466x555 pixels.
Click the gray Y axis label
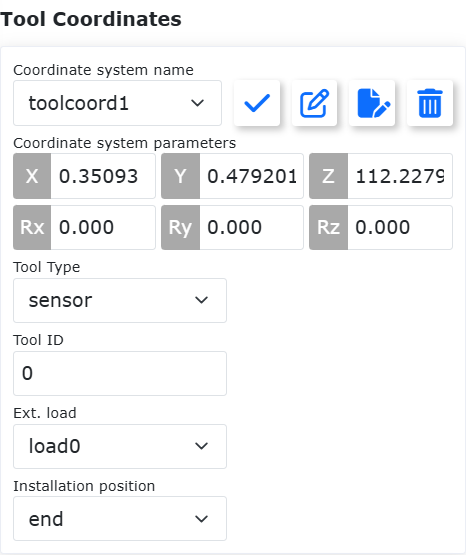[180, 176]
